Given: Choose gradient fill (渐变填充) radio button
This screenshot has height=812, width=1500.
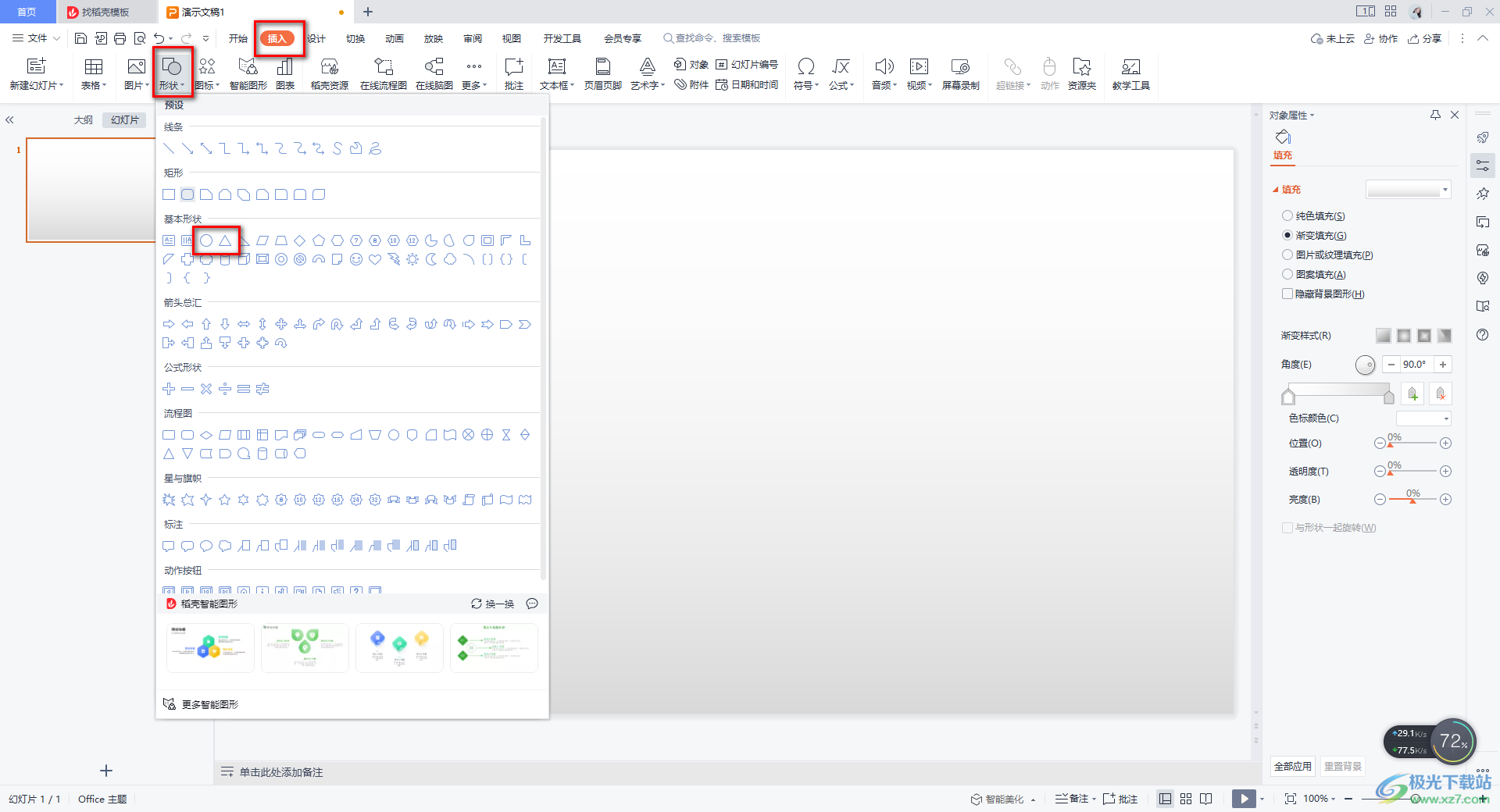Looking at the screenshot, I should click(x=1287, y=235).
